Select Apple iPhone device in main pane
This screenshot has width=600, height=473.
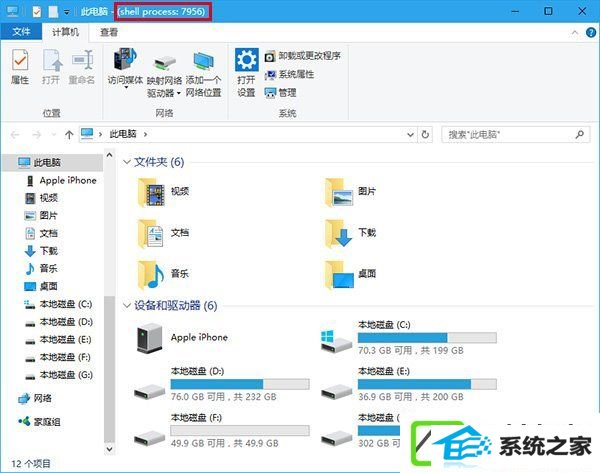tap(182, 338)
